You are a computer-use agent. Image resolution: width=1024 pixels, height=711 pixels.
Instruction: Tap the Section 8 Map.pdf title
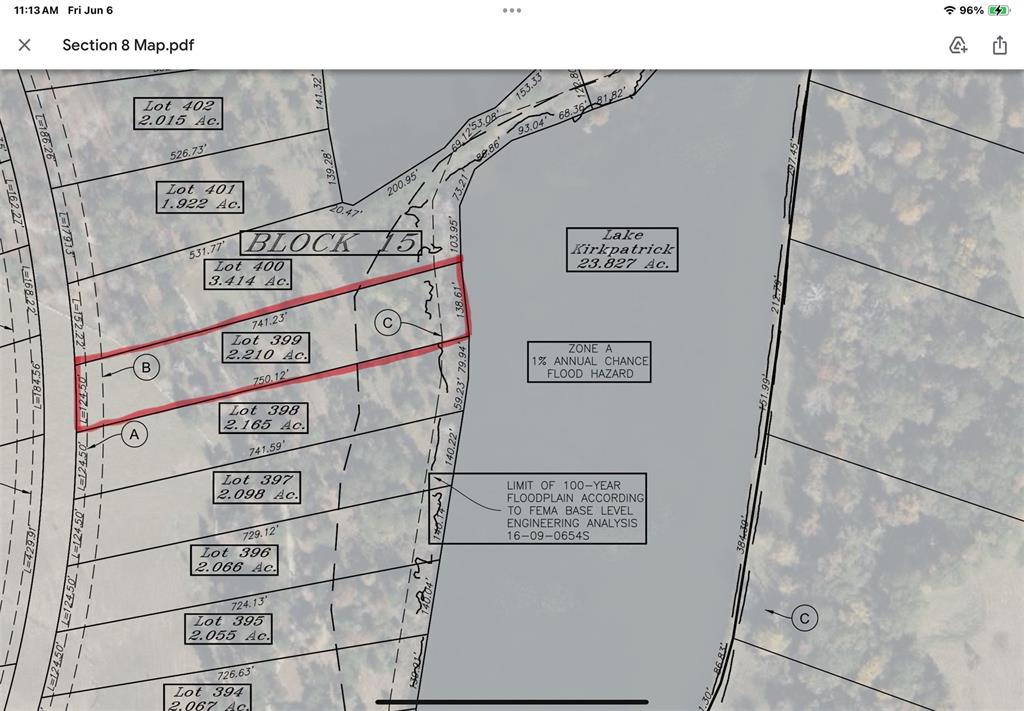128,45
